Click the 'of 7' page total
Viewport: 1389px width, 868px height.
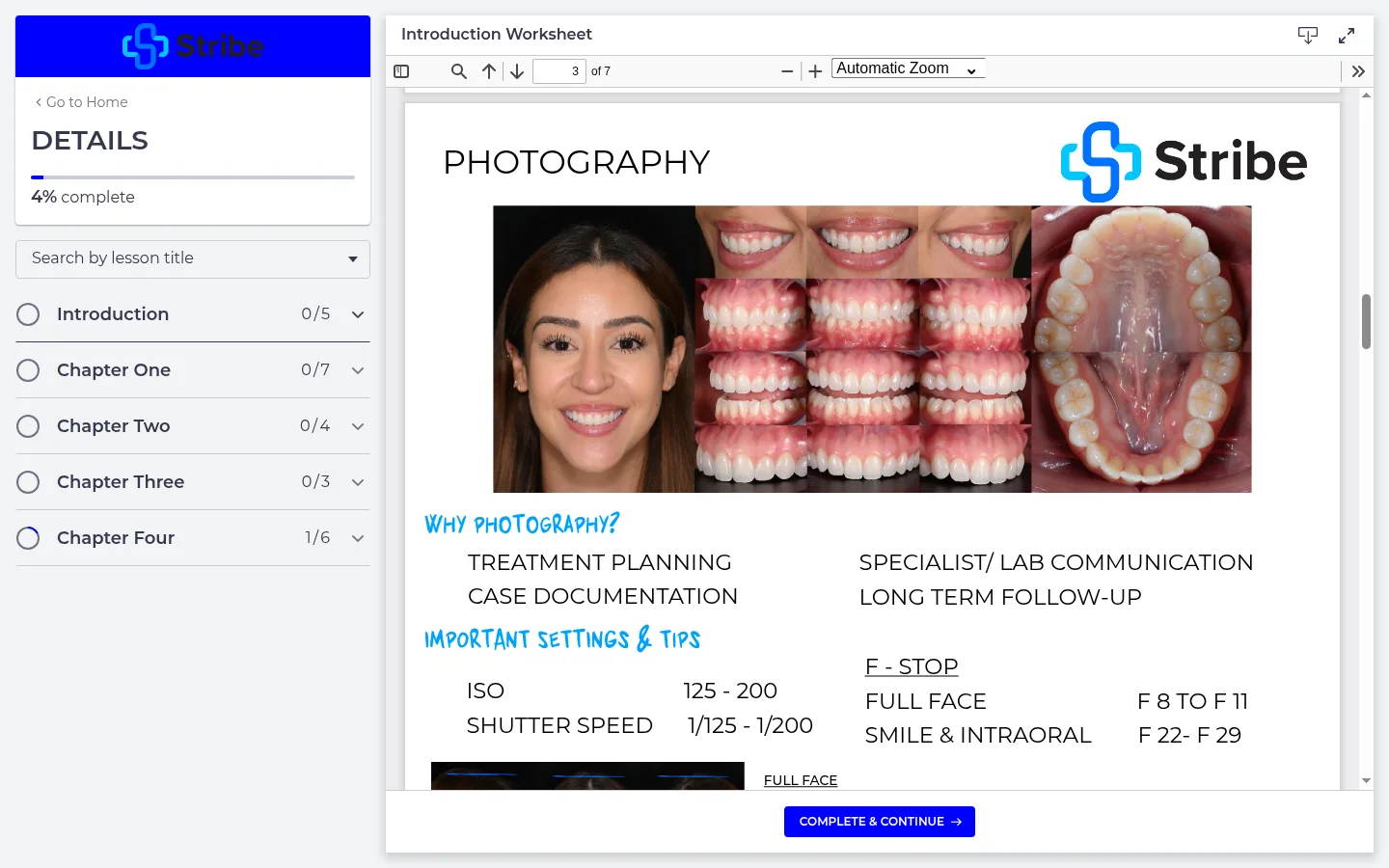601,71
